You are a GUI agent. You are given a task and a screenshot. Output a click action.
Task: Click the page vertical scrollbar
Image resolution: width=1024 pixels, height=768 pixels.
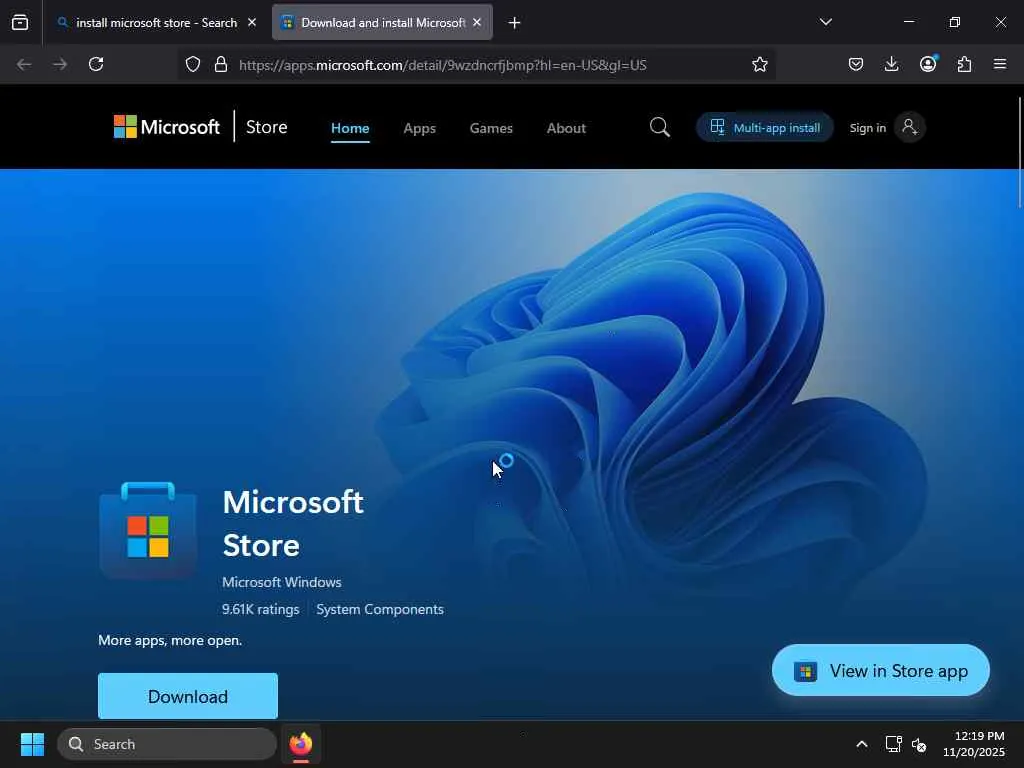click(1019, 153)
